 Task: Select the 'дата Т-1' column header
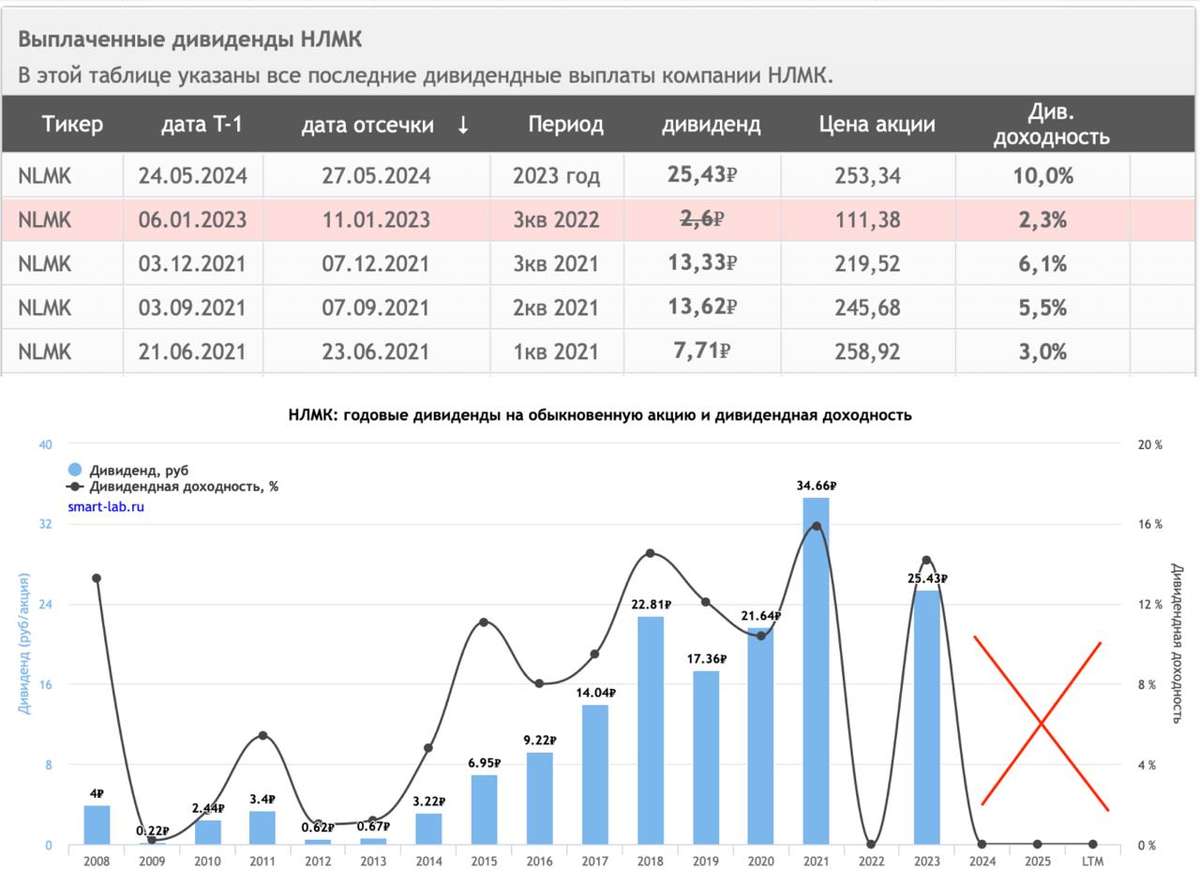coord(202,125)
